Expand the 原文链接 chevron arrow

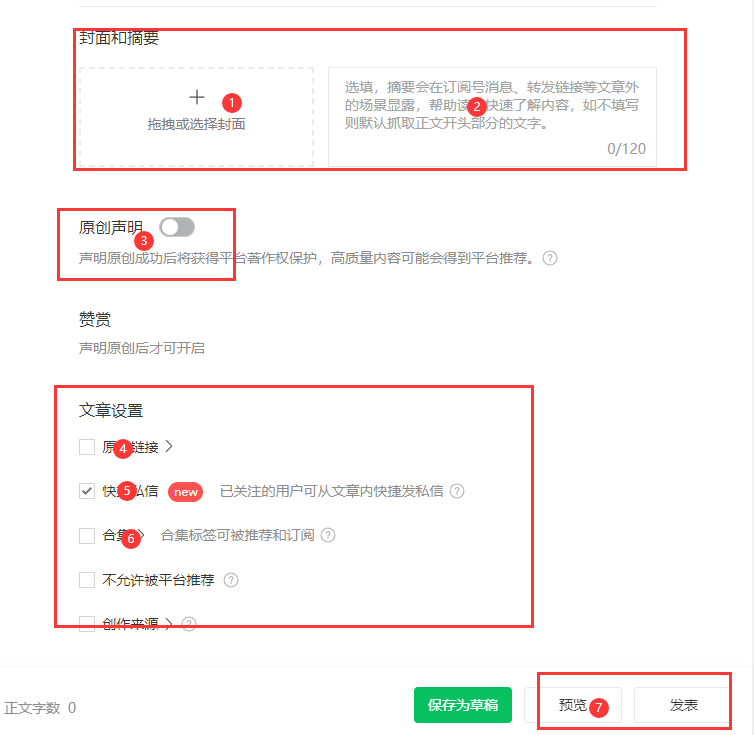(169, 446)
